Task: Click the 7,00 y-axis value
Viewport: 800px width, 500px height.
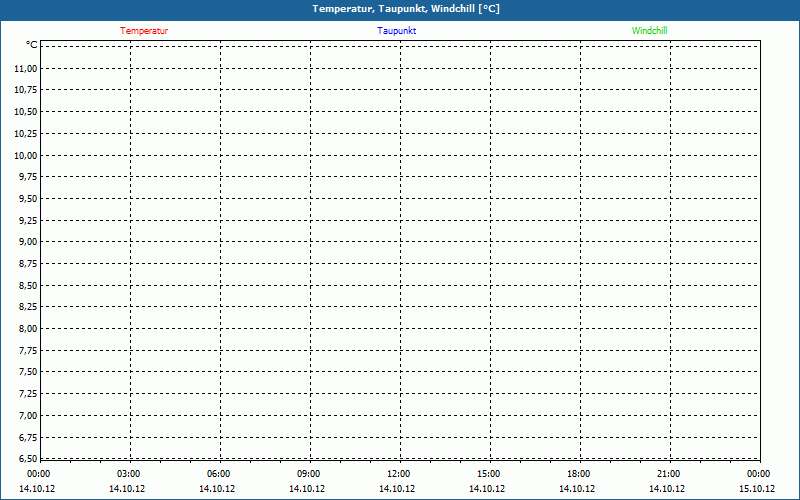Action: [28, 416]
